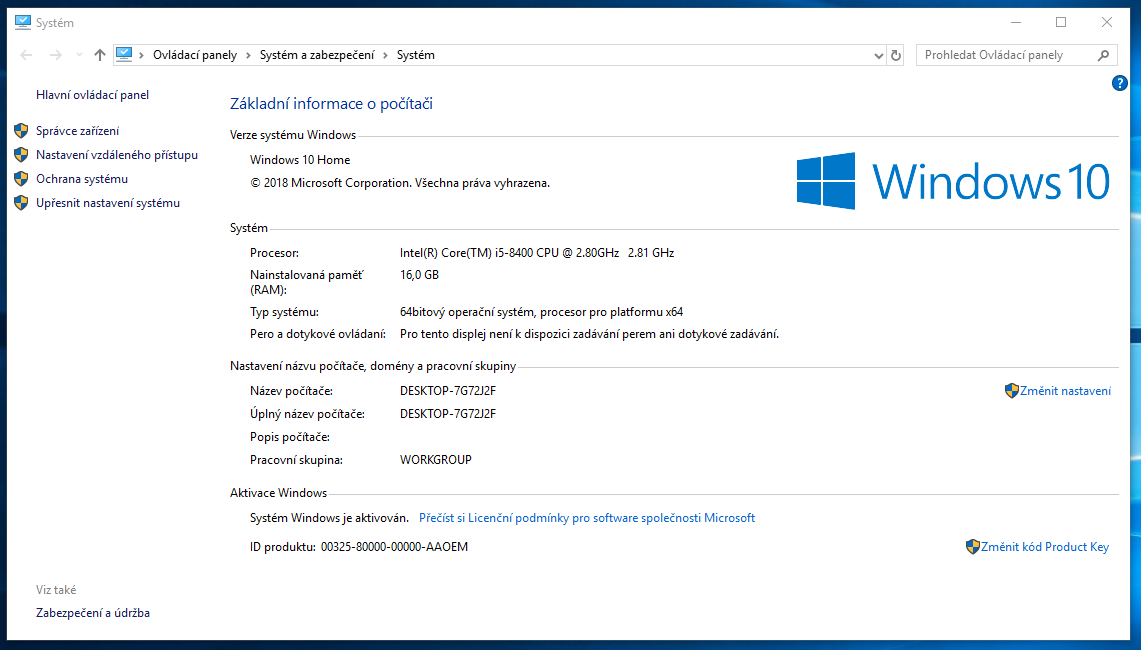
Task: Open Správce zařízení from the sidebar
Action: click(77, 131)
